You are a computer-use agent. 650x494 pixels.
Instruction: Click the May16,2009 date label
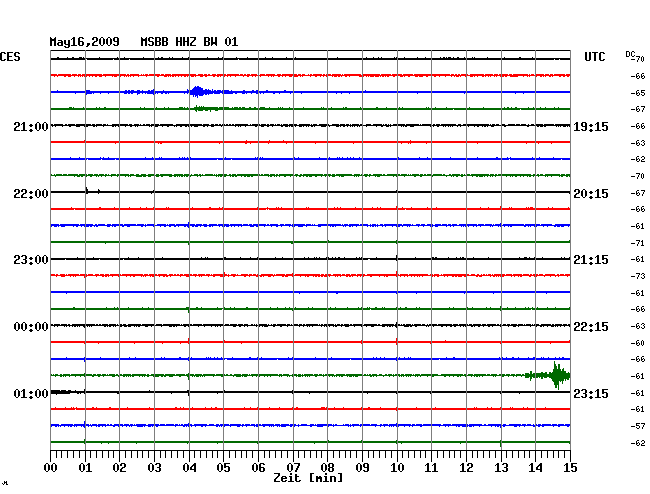[x=85, y=42]
